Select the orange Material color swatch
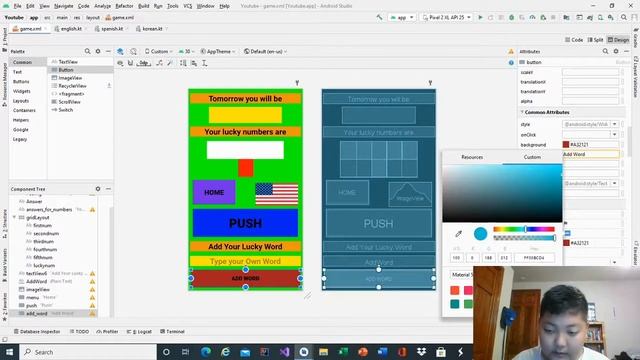This screenshot has width=640, height=360. [455, 290]
